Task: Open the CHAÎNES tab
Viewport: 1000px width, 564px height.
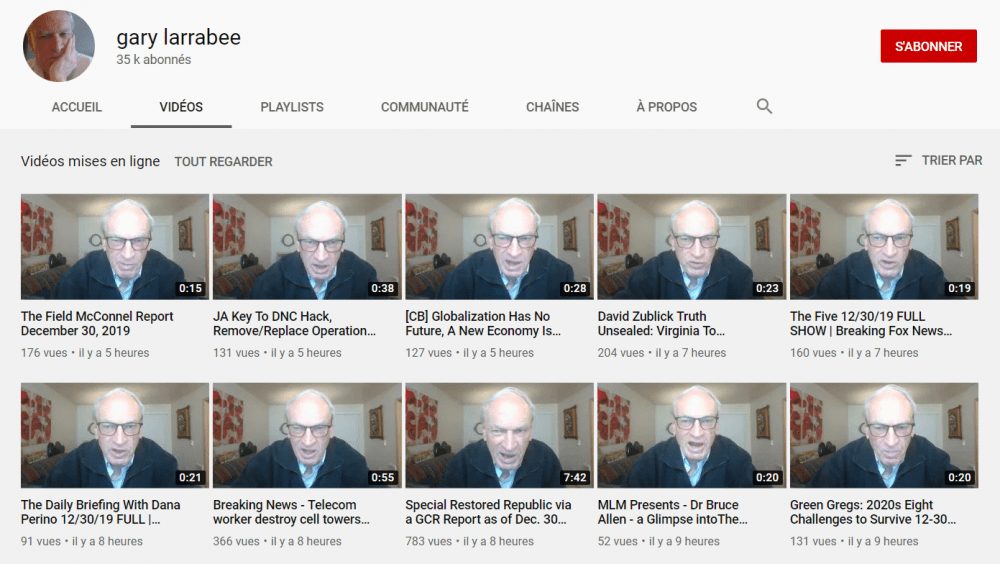Action: [552, 107]
